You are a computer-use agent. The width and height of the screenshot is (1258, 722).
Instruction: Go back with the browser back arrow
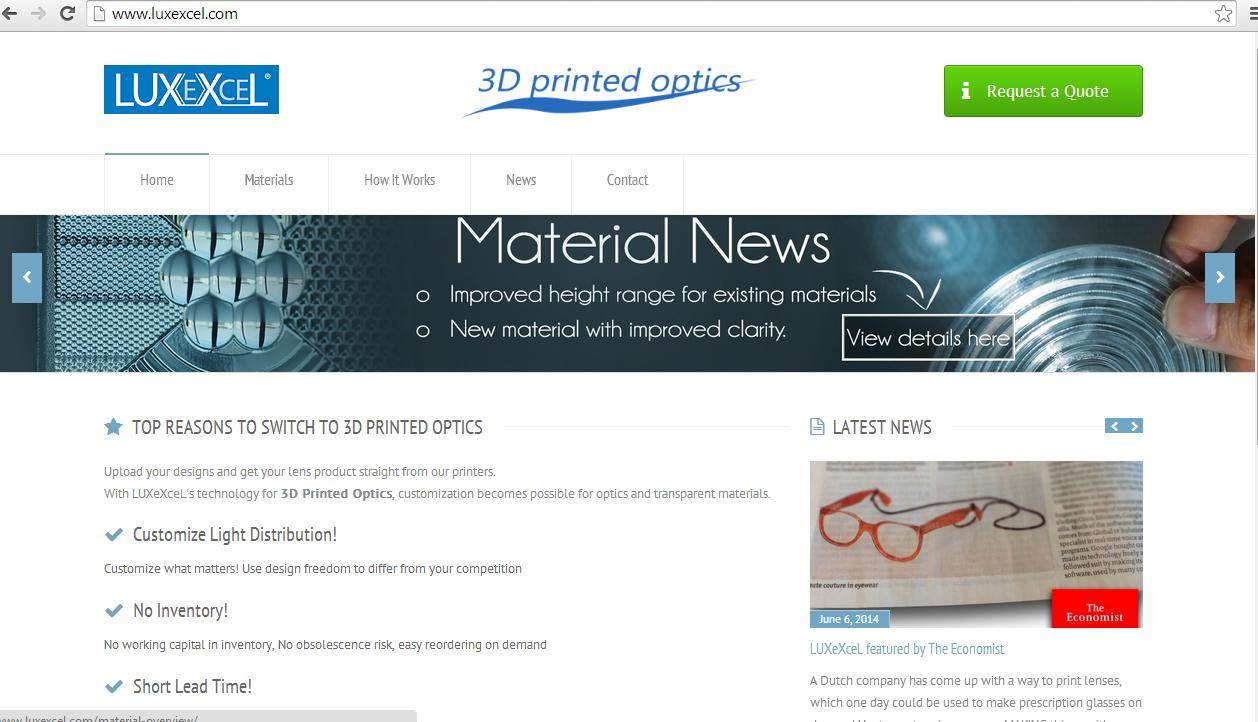(x=10, y=14)
